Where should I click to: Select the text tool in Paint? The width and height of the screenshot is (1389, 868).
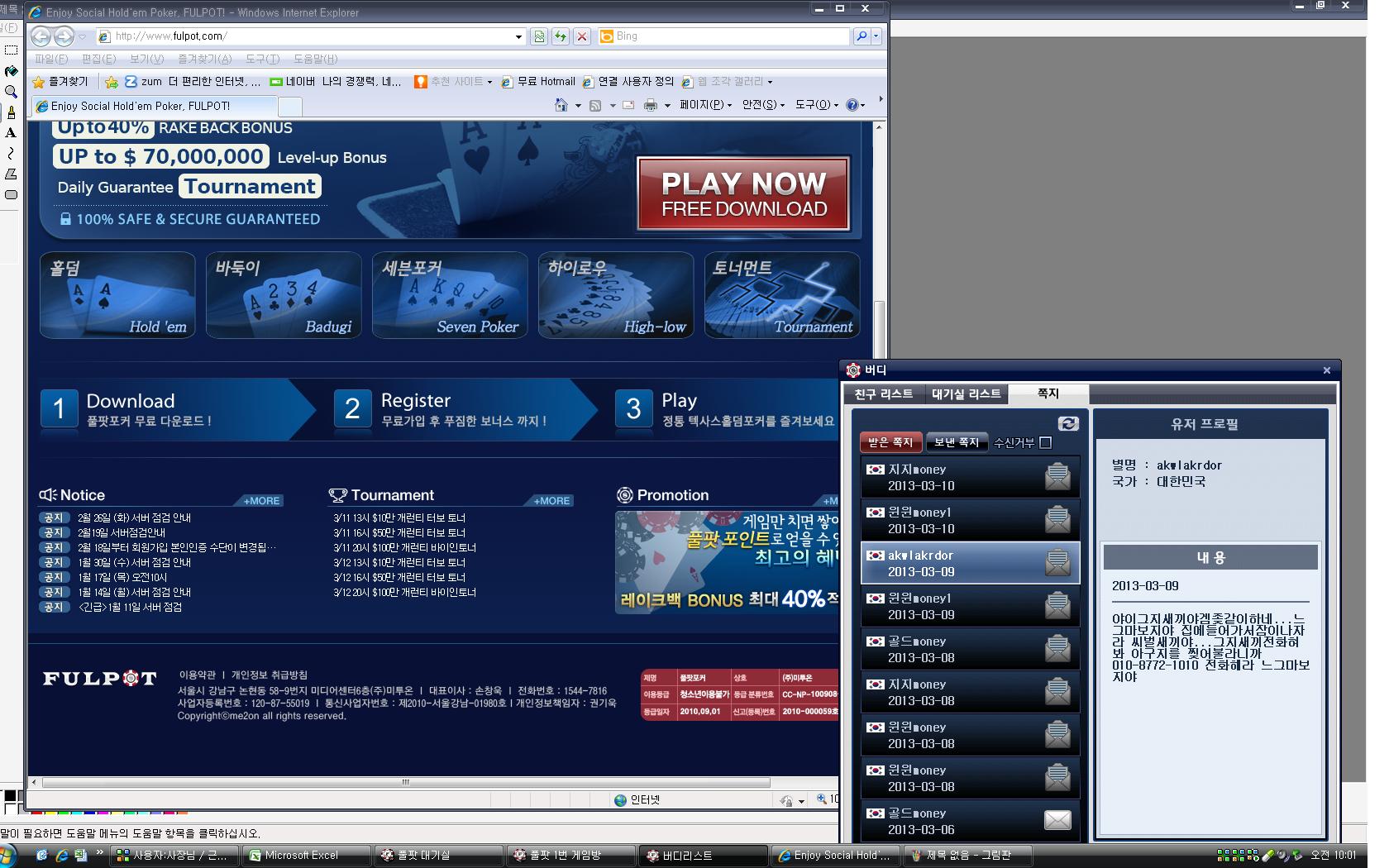click(x=11, y=133)
